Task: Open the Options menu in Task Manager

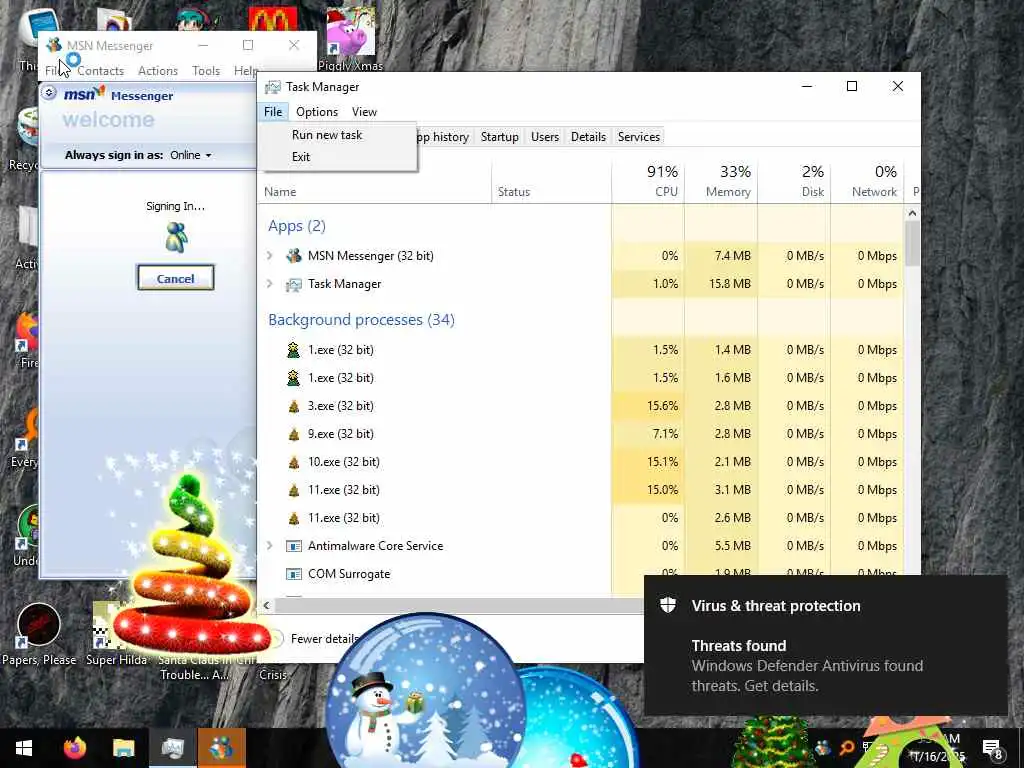Action: tap(317, 112)
